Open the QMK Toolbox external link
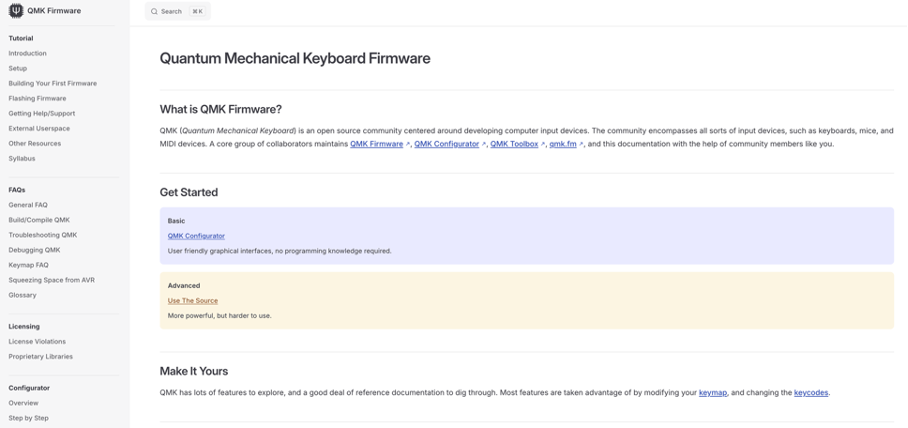 (514, 144)
